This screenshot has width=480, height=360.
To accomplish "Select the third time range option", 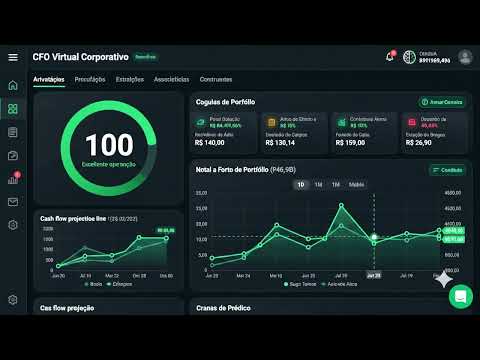I will coord(336,184).
